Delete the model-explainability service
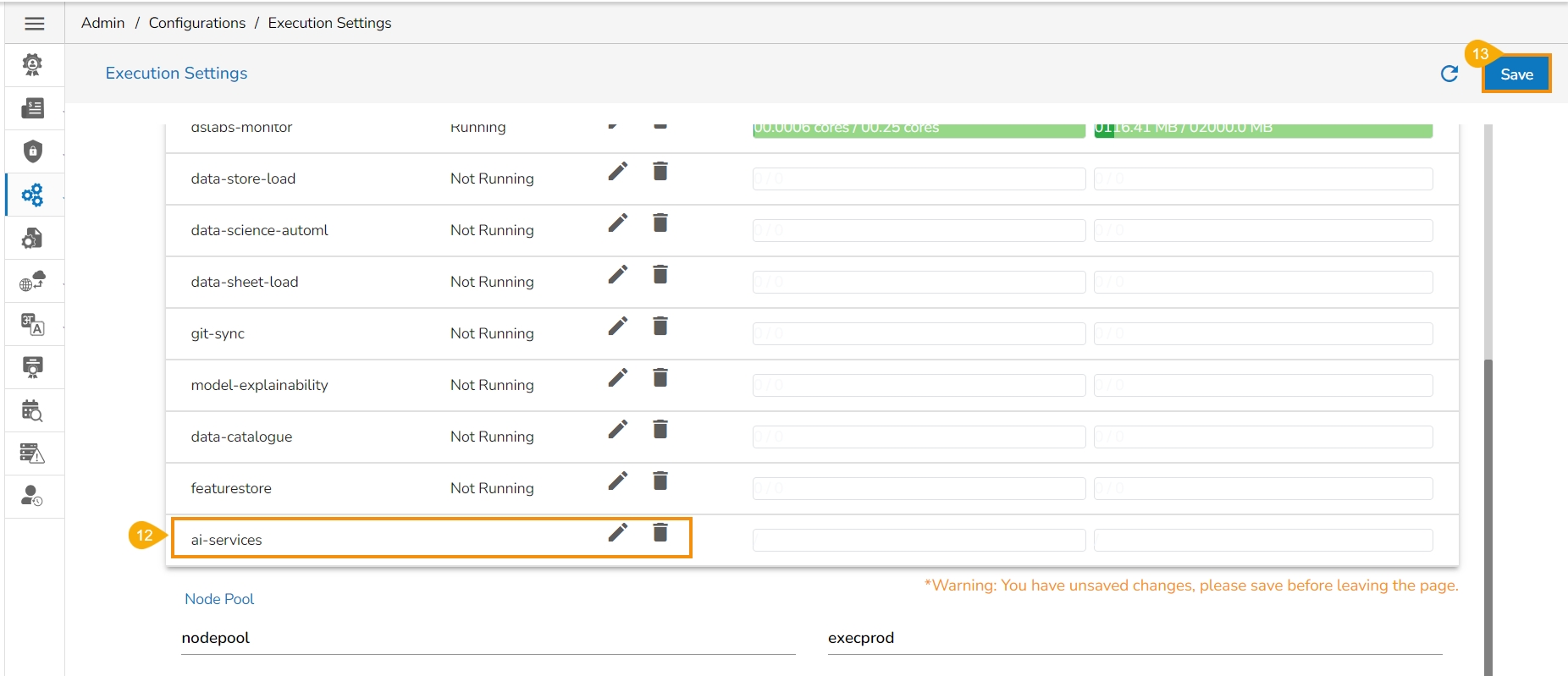Screen dimensions: 1568x676 pyautogui.click(x=660, y=378)
